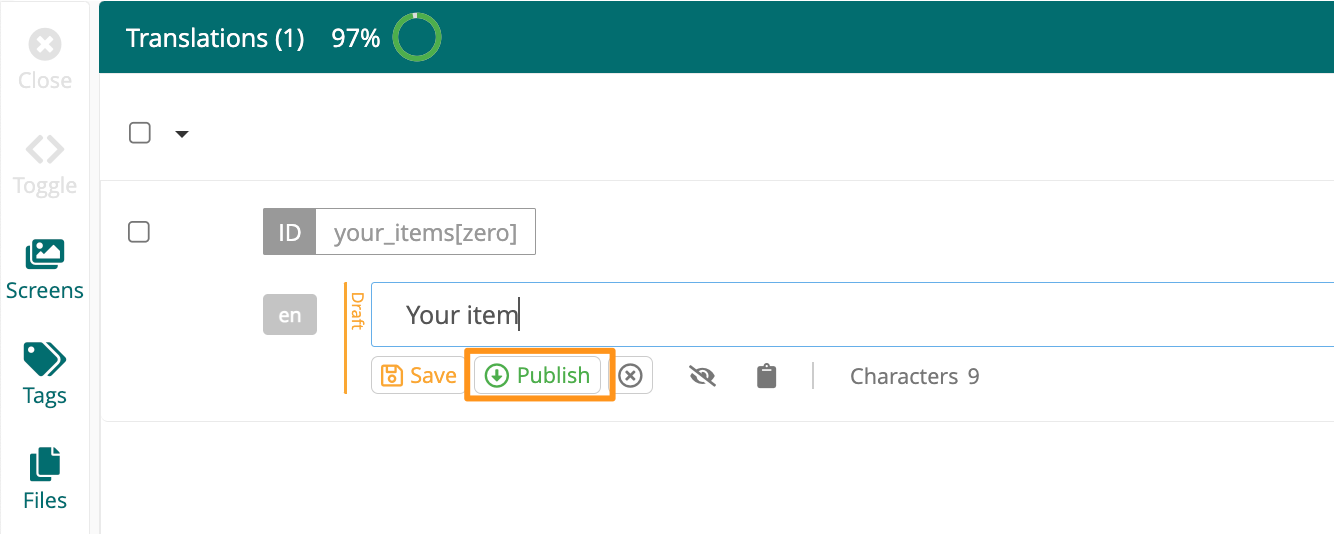This screenshot has height=534, width=1334.
Task: Click the Translations (1) header title
Action: point(215,39)
